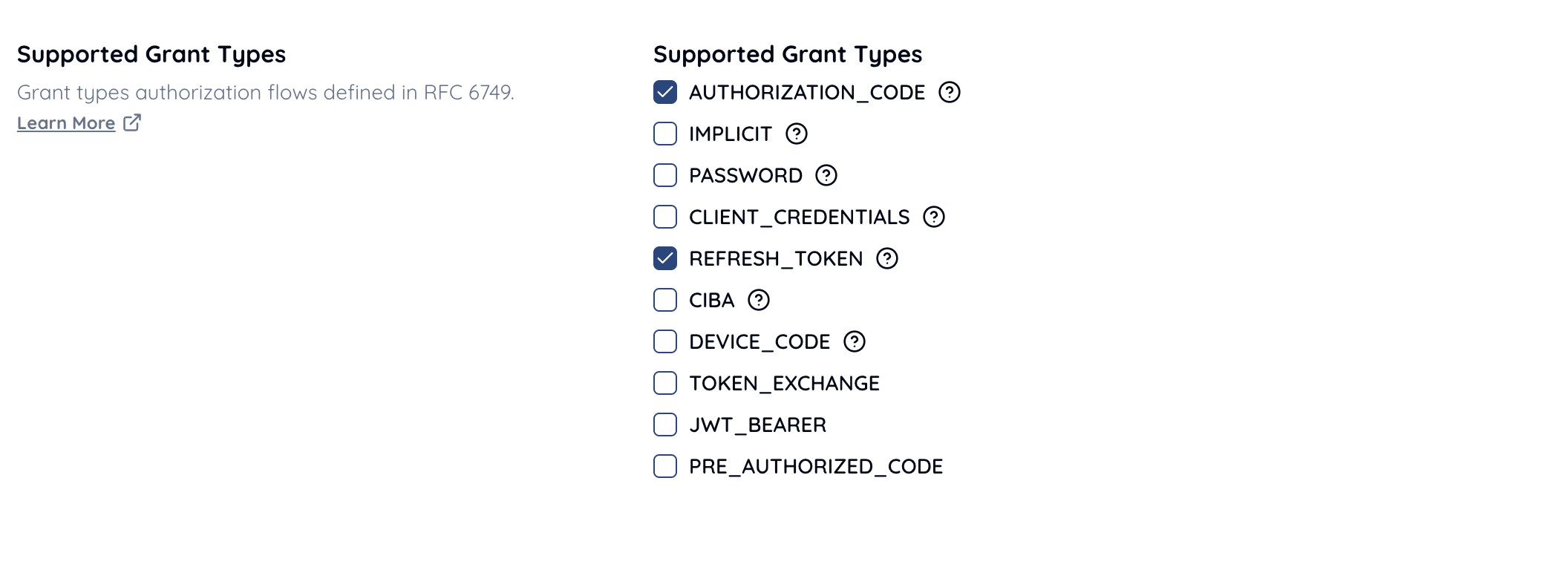Click help icon next to AUTHORIZATION_CODE
1568x570 pixels.
[949, 92]
